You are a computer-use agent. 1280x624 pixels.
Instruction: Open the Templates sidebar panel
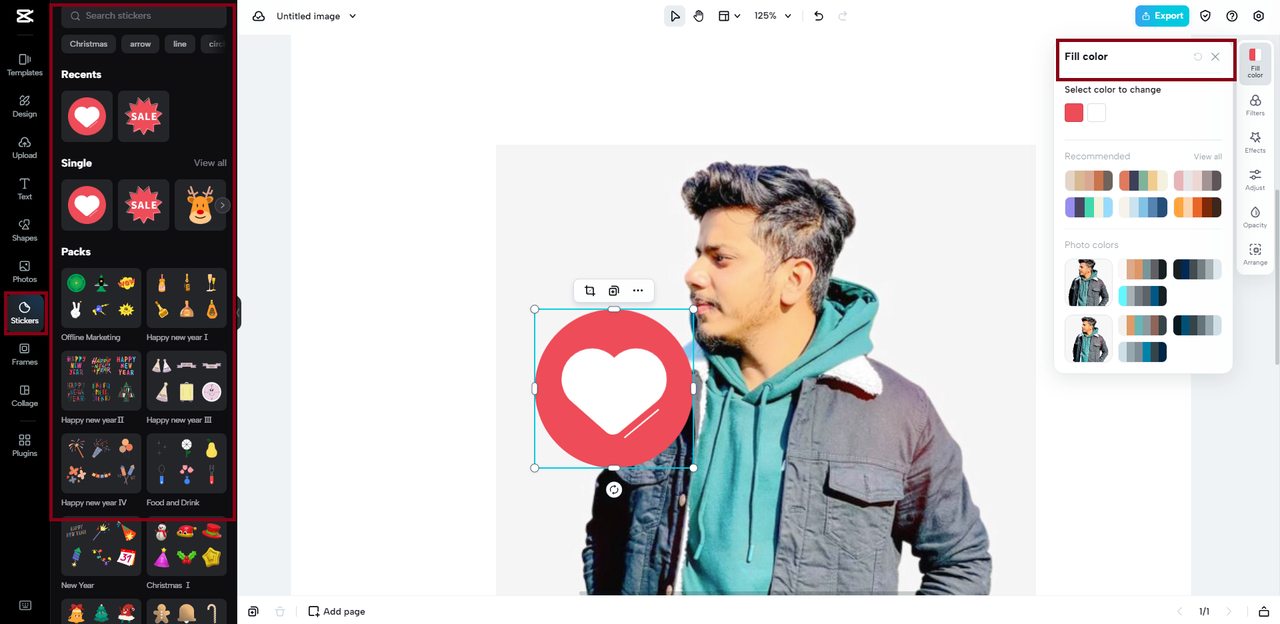[24, 65]
